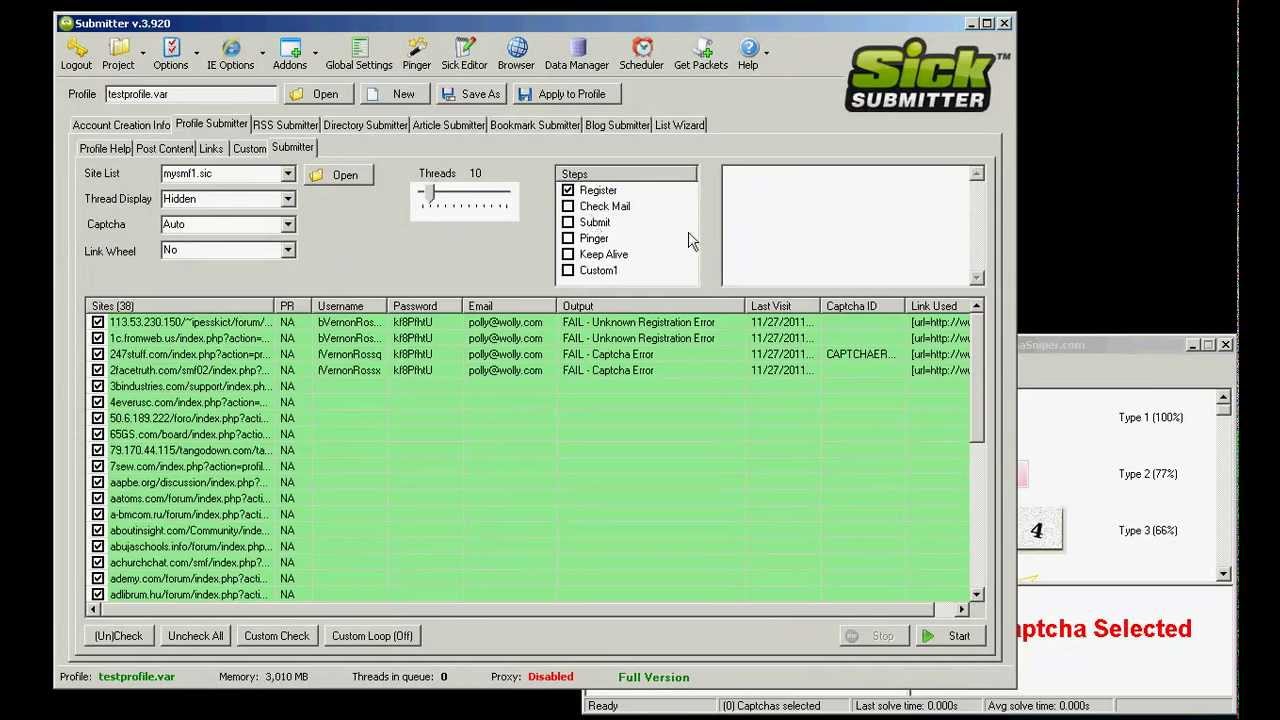The width and height of the screenshot is (1280, 720).
Task: Click the (Un)Check button
Action: (x=119, y=636)
